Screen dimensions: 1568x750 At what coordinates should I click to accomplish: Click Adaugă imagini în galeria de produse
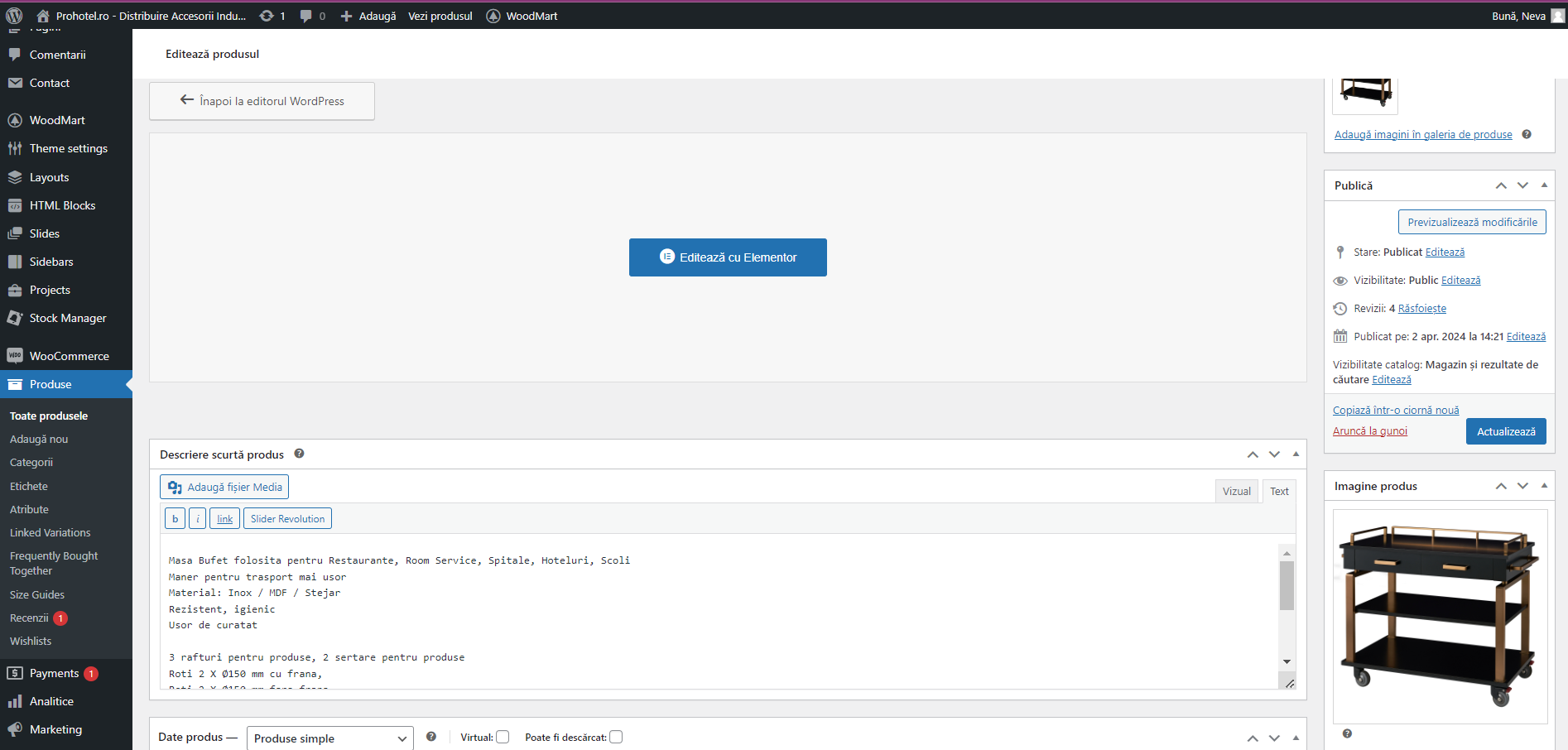pyautogui.click(x=1423, y=134)
